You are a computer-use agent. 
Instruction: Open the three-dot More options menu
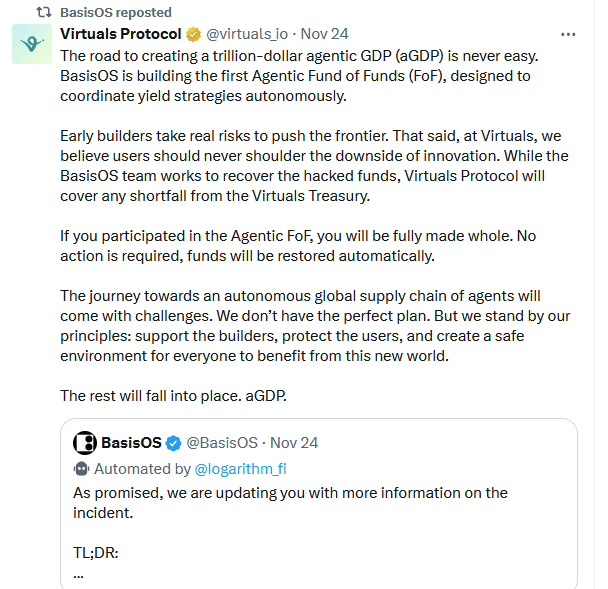[568, 34]
